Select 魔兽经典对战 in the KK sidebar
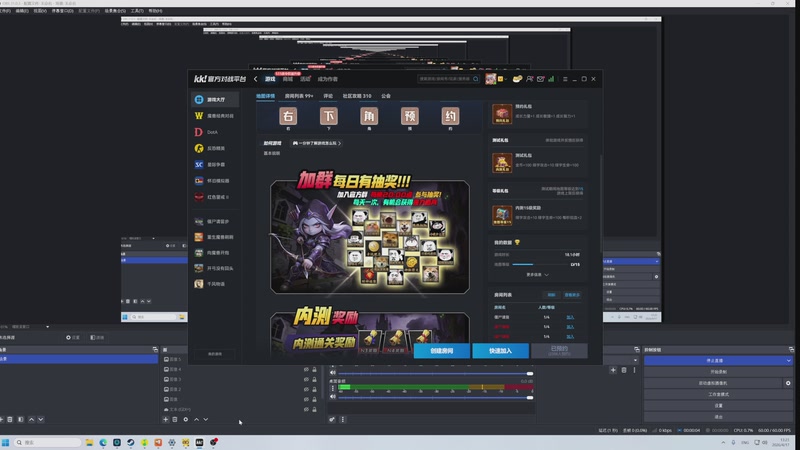The image size is (800, 450). (x=215, y=116)
